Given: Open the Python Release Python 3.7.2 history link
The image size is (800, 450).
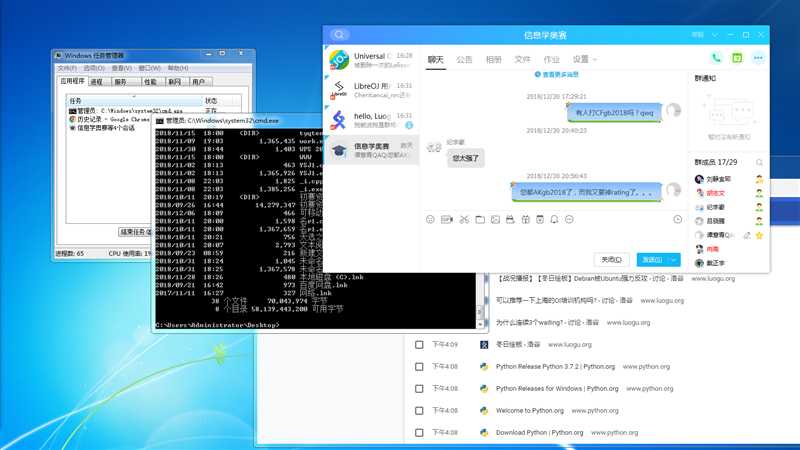Looking at the screenshot, I should [x=555, y=367].
